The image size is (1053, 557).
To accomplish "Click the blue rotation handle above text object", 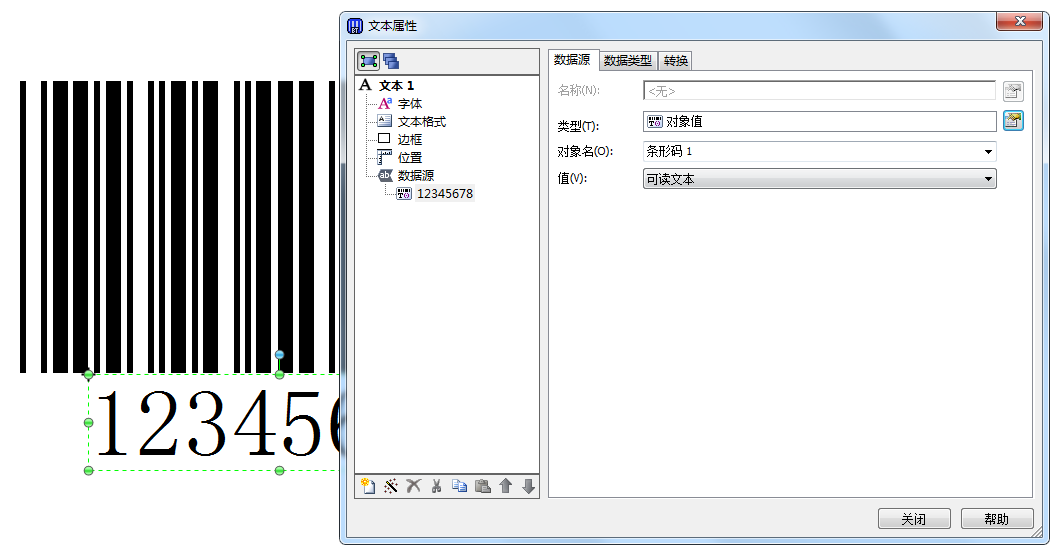I will (279, 355).
